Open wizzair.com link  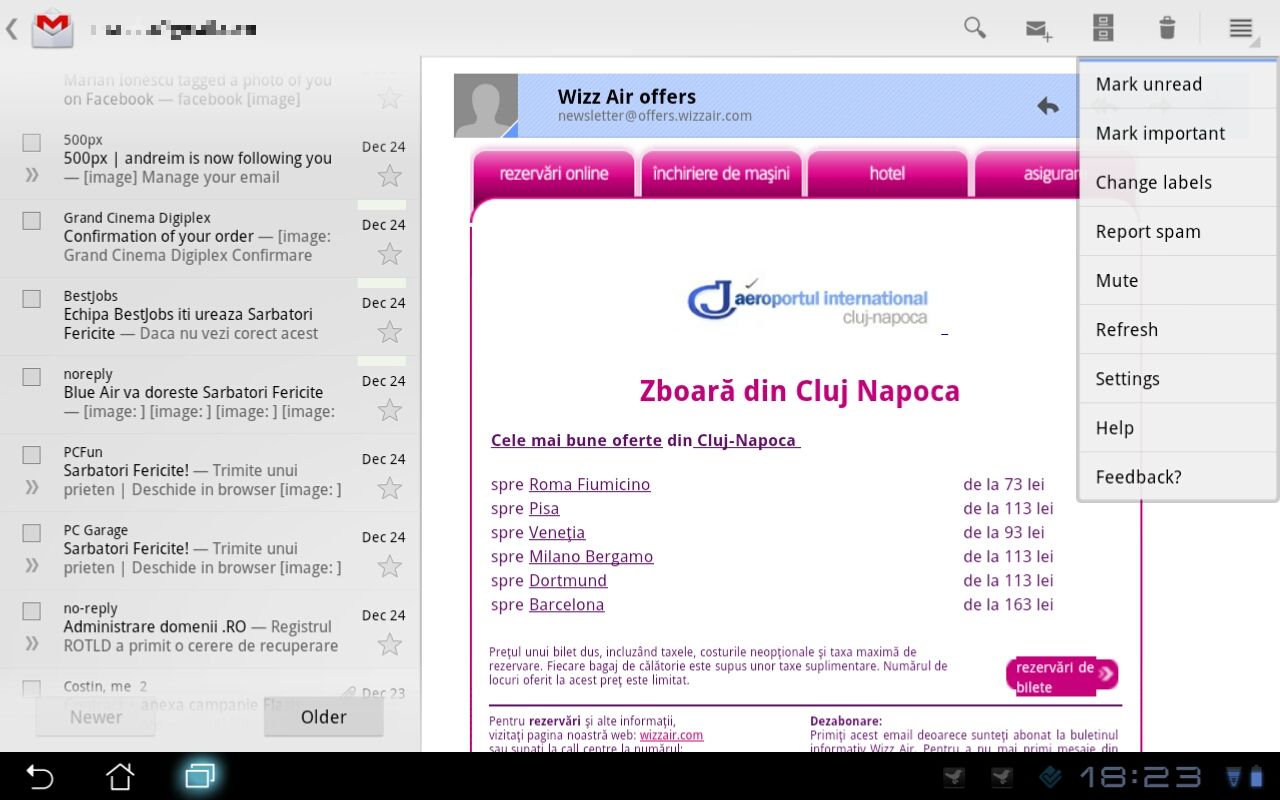pos(671,735)
